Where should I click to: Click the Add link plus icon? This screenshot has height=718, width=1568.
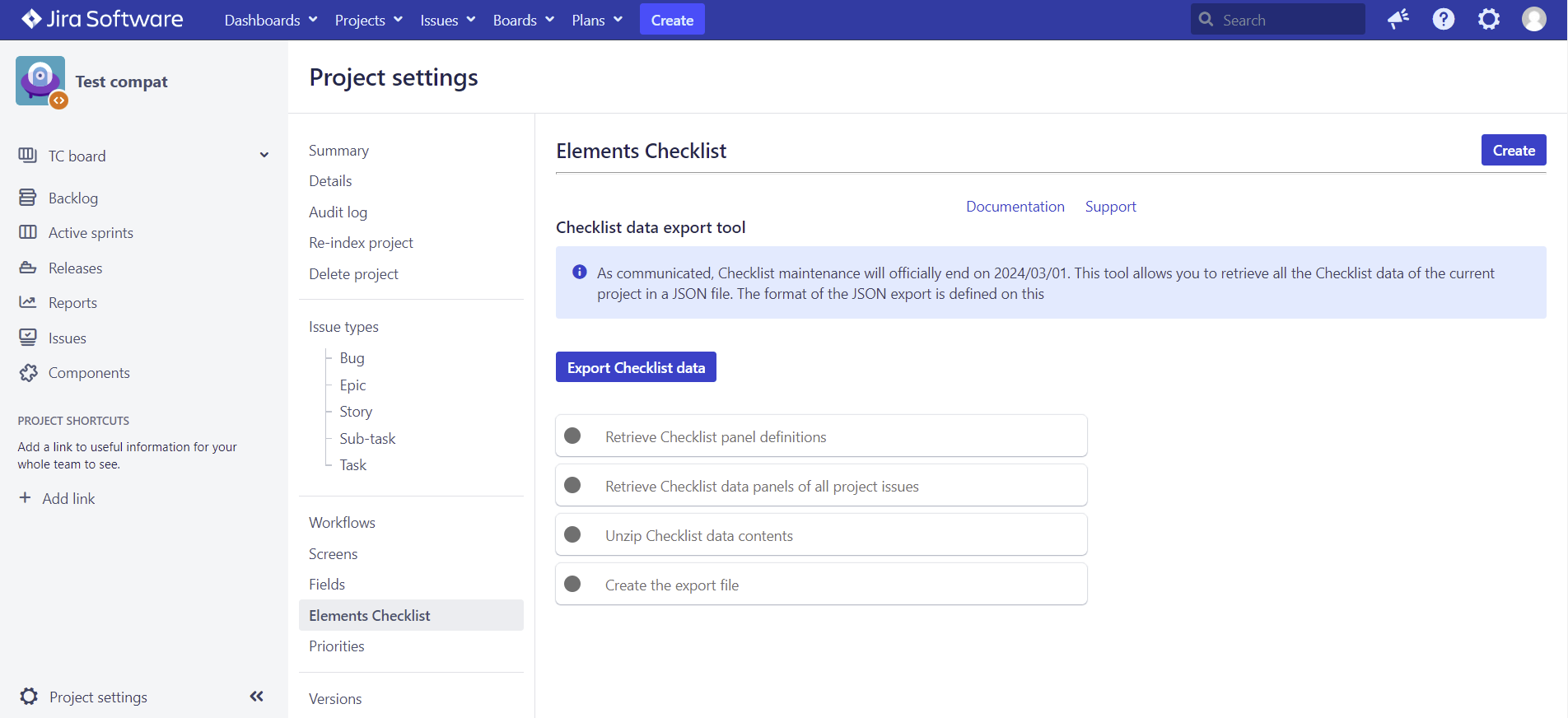pyautogui.click(x=26, y=498)
